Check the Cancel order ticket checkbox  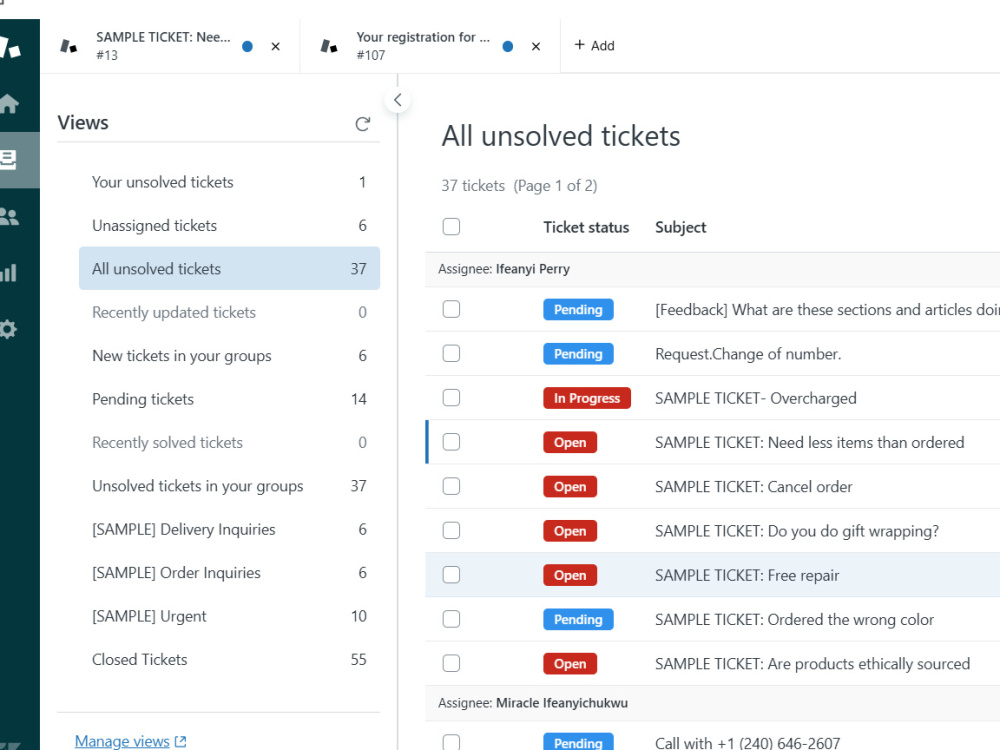(452, 487)
